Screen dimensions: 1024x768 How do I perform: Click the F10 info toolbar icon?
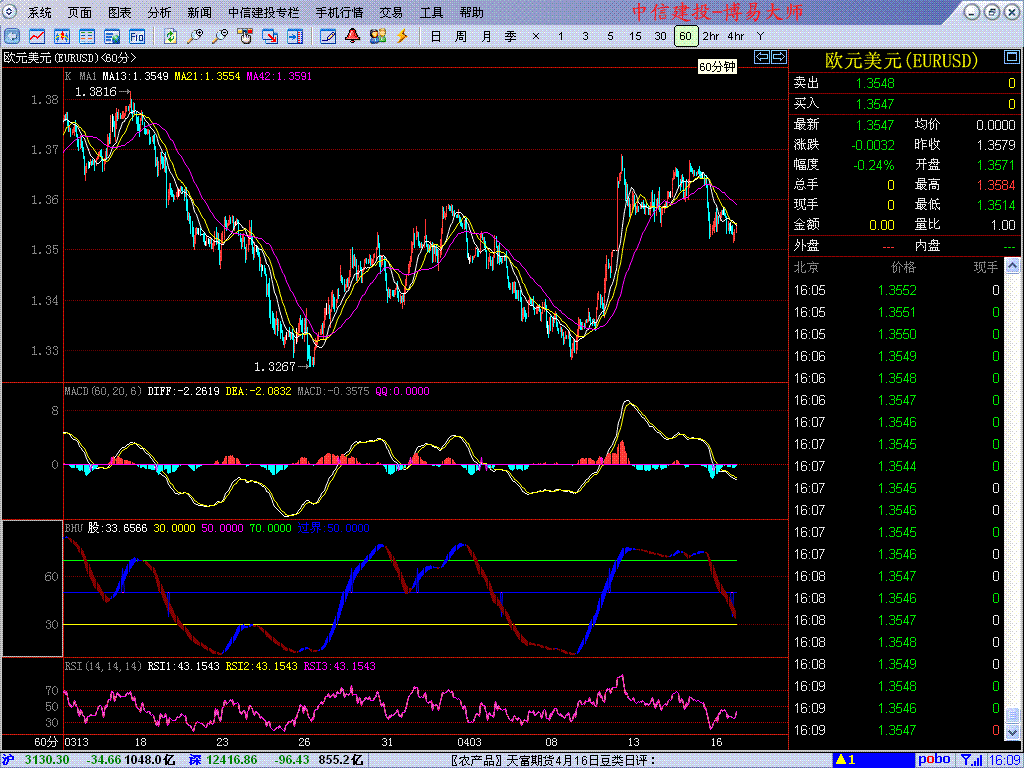137,36
